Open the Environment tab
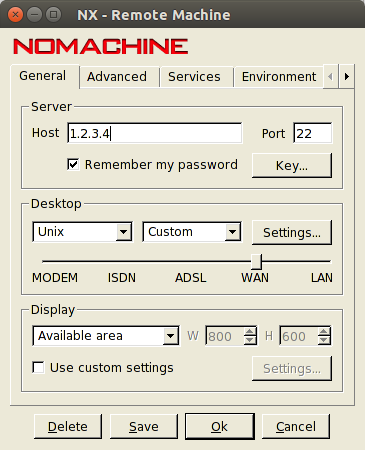 coord(279,77)
